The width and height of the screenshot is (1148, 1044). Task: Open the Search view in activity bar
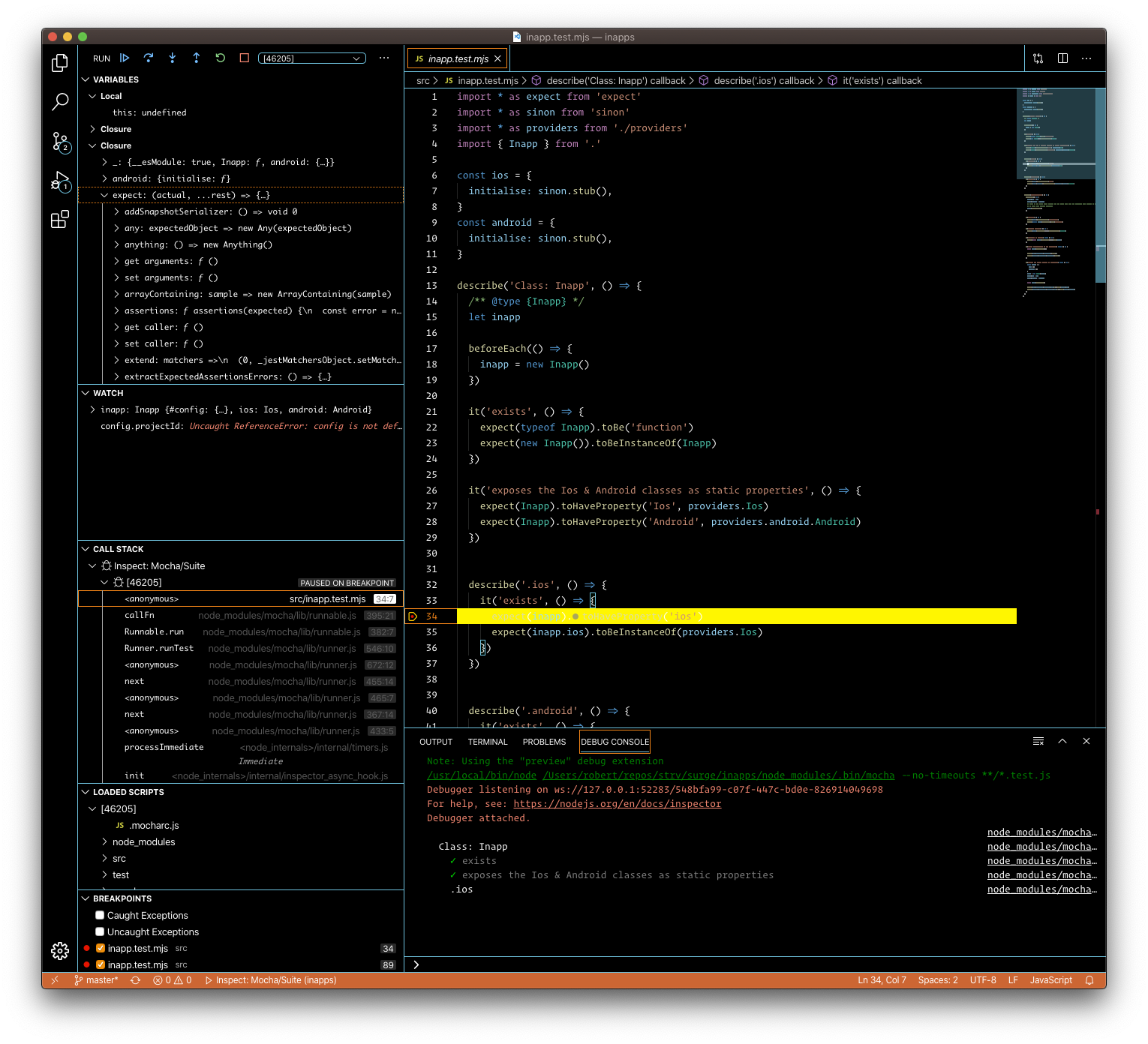60,101
